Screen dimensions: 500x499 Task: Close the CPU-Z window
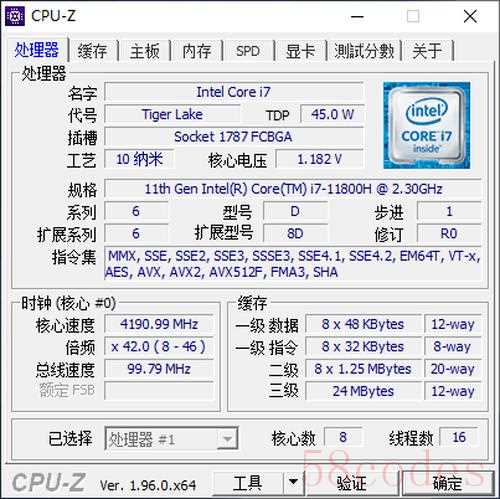[x=470, y=16]
